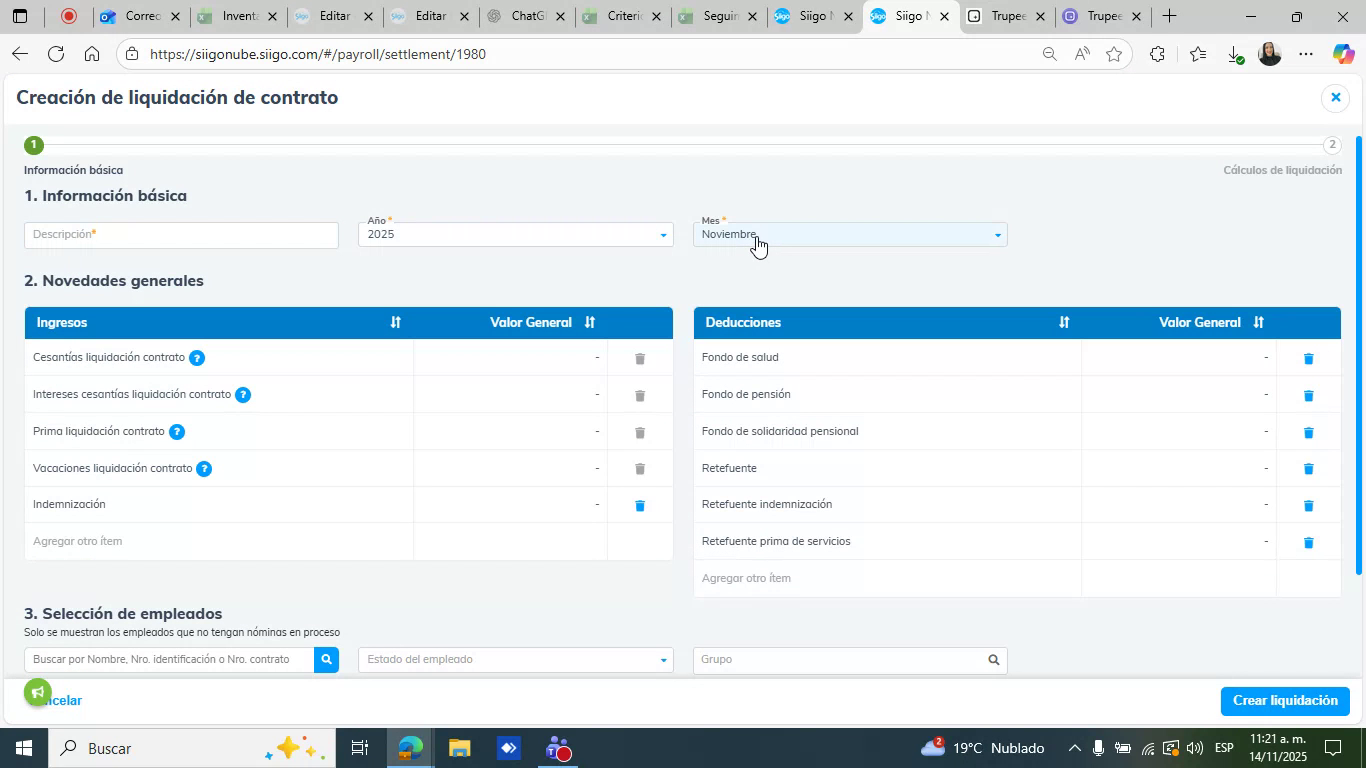The height and width of the screenshot is (768, 1366).
Task: Delete the Fondo de solidaridad pensional deduction
Action: tap(1308, 432)
